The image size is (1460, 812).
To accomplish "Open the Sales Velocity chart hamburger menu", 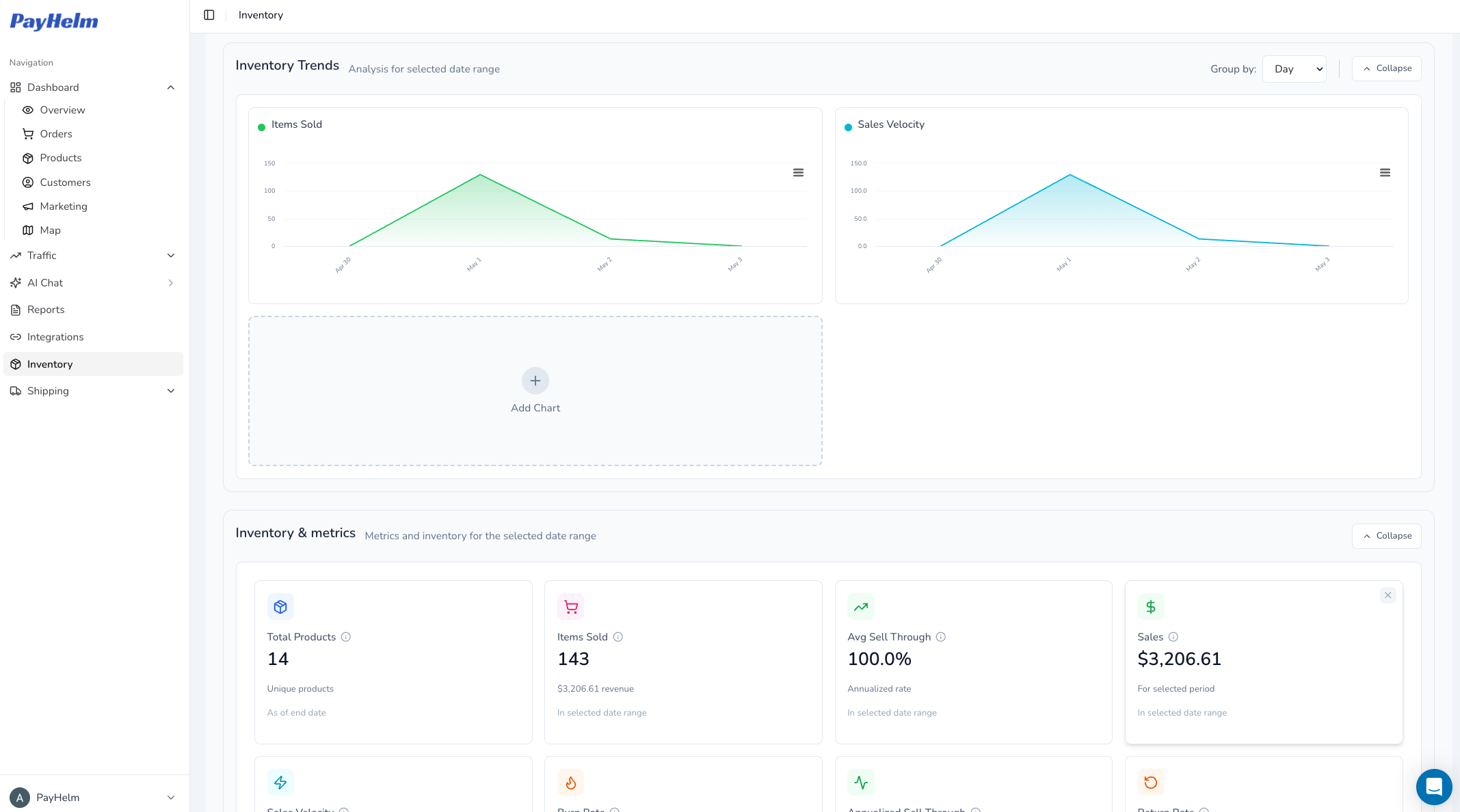I will (x=1385, y=173).
